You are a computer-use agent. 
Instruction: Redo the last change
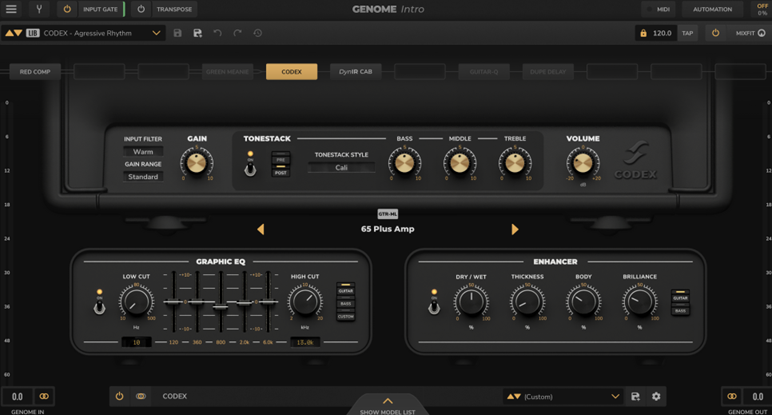[x=237, y=33]
